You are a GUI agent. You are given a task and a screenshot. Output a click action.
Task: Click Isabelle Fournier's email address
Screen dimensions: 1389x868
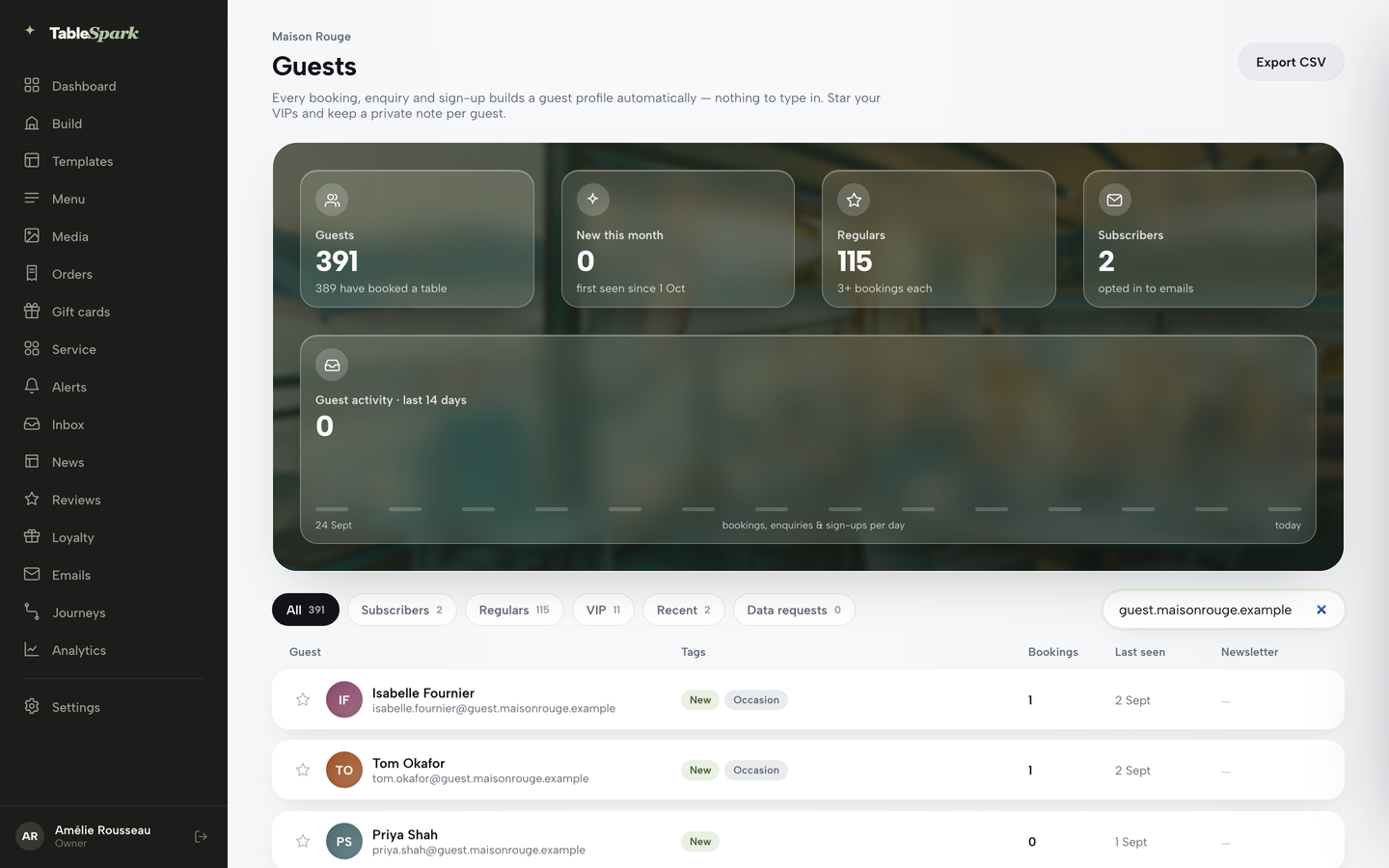pos(494,709)
